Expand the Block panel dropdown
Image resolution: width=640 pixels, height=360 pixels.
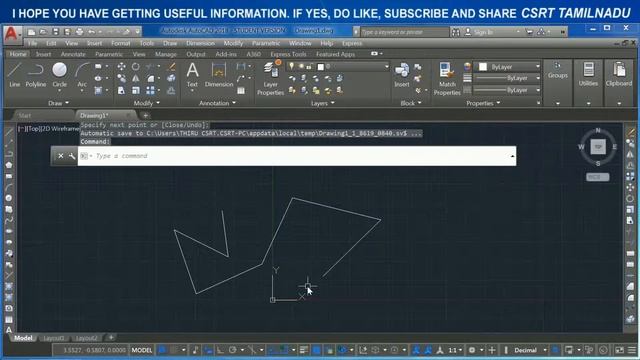tap(411, 103)
